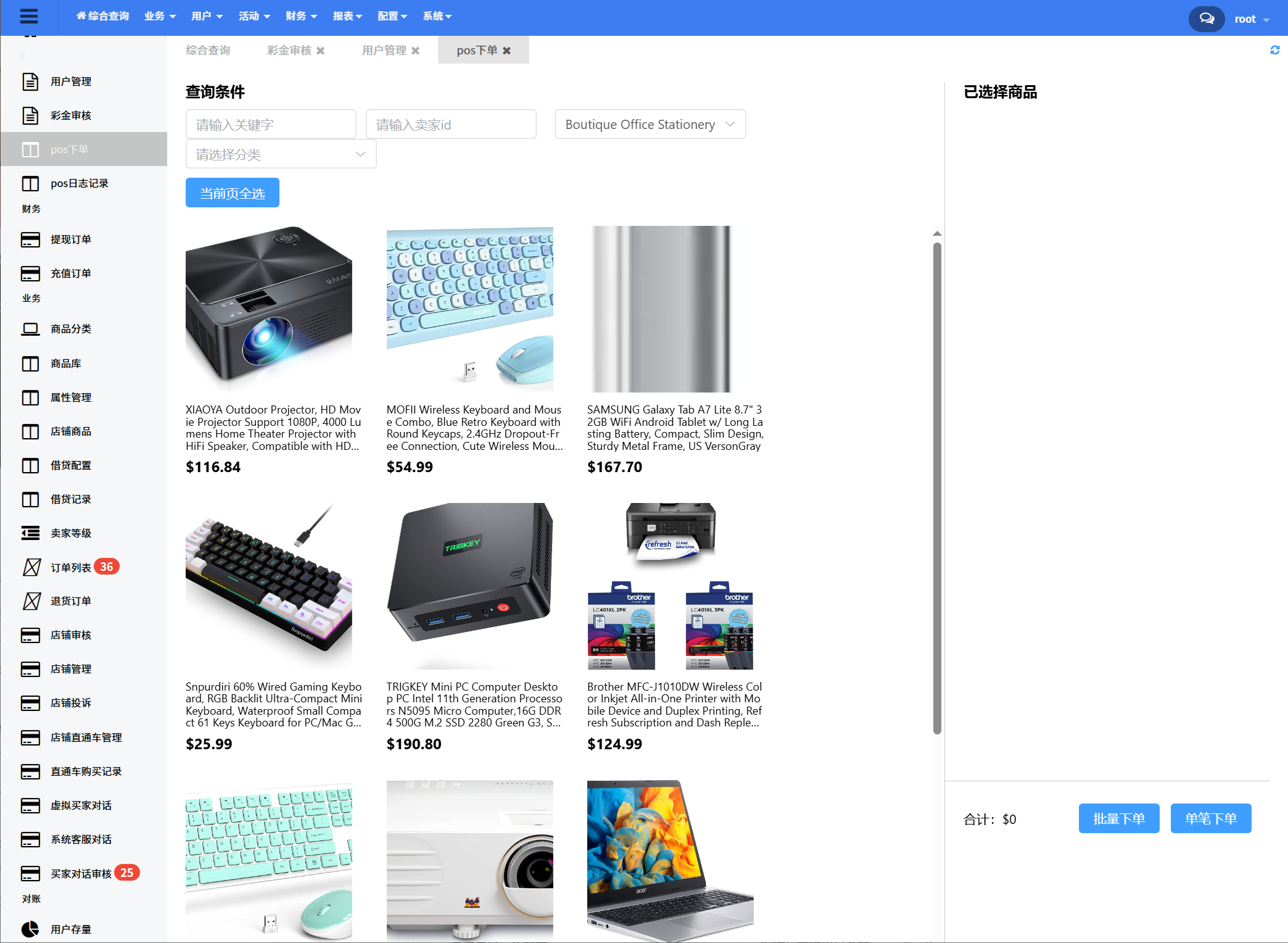Image resolution: width=1288 pixels, height=943 pixels.
Task: Close the pos下单 tab
Action: pos(506,51)
